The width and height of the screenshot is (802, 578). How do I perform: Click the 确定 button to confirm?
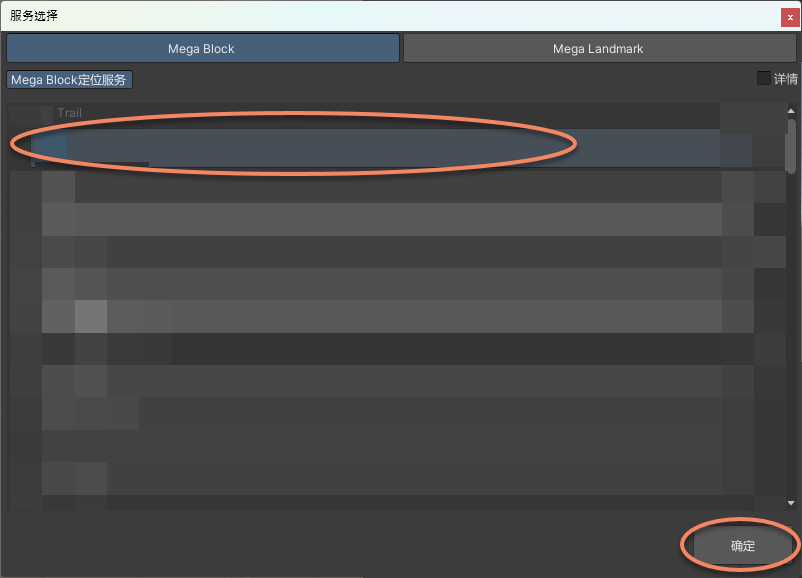pyautogui.click(x=741, y=545)
